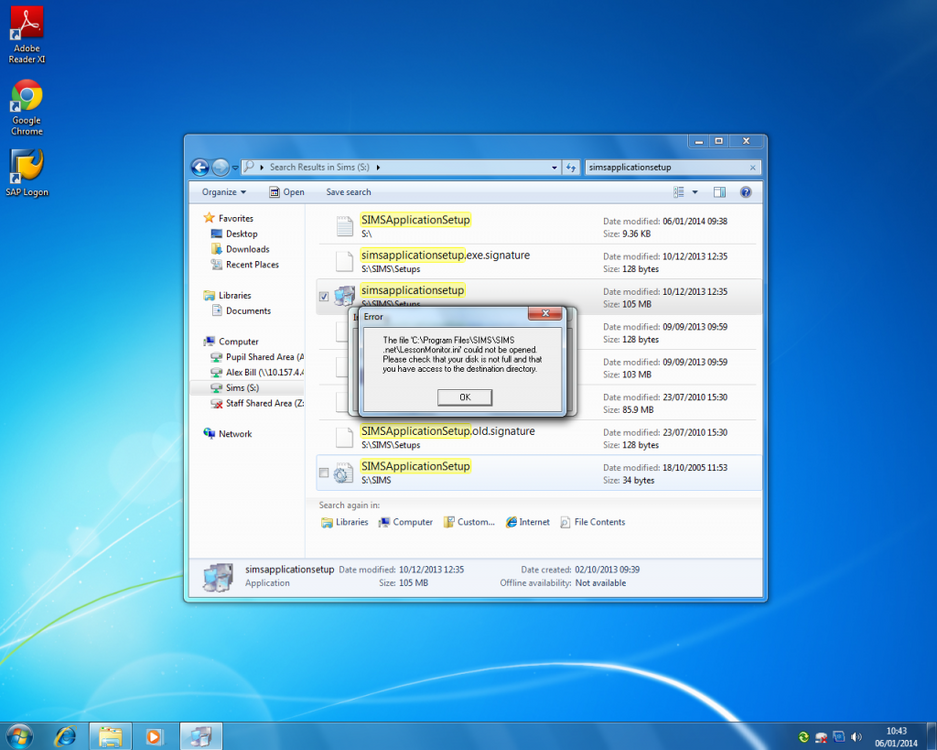This screenshot has height=750, width=937.
Task: Expand the arrow after Search Results in Sims
Action: tap(378, 167)
